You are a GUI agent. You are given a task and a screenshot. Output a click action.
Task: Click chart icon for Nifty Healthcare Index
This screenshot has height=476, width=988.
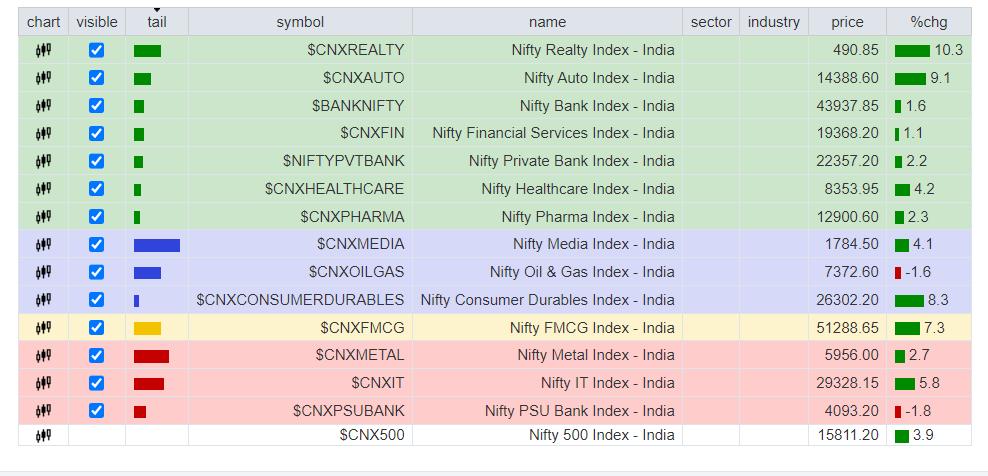tap(43, 189)
